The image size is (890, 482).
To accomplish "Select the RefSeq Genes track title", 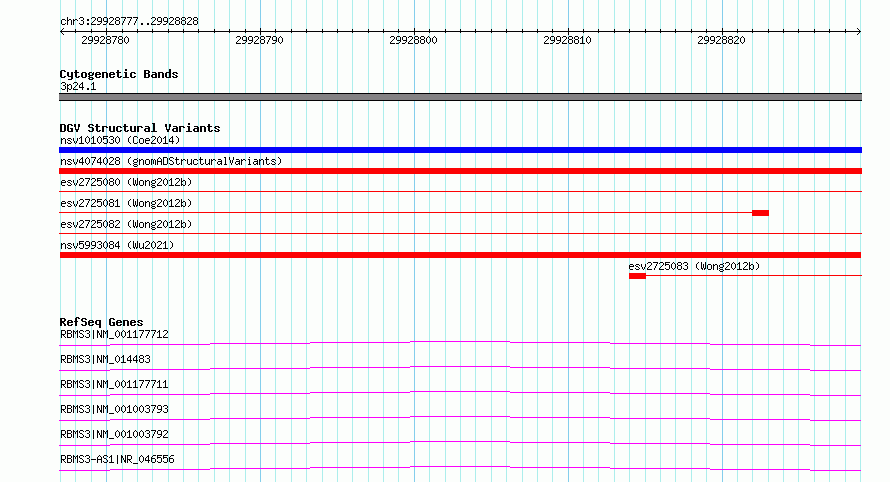I will (x=102, y=322).
